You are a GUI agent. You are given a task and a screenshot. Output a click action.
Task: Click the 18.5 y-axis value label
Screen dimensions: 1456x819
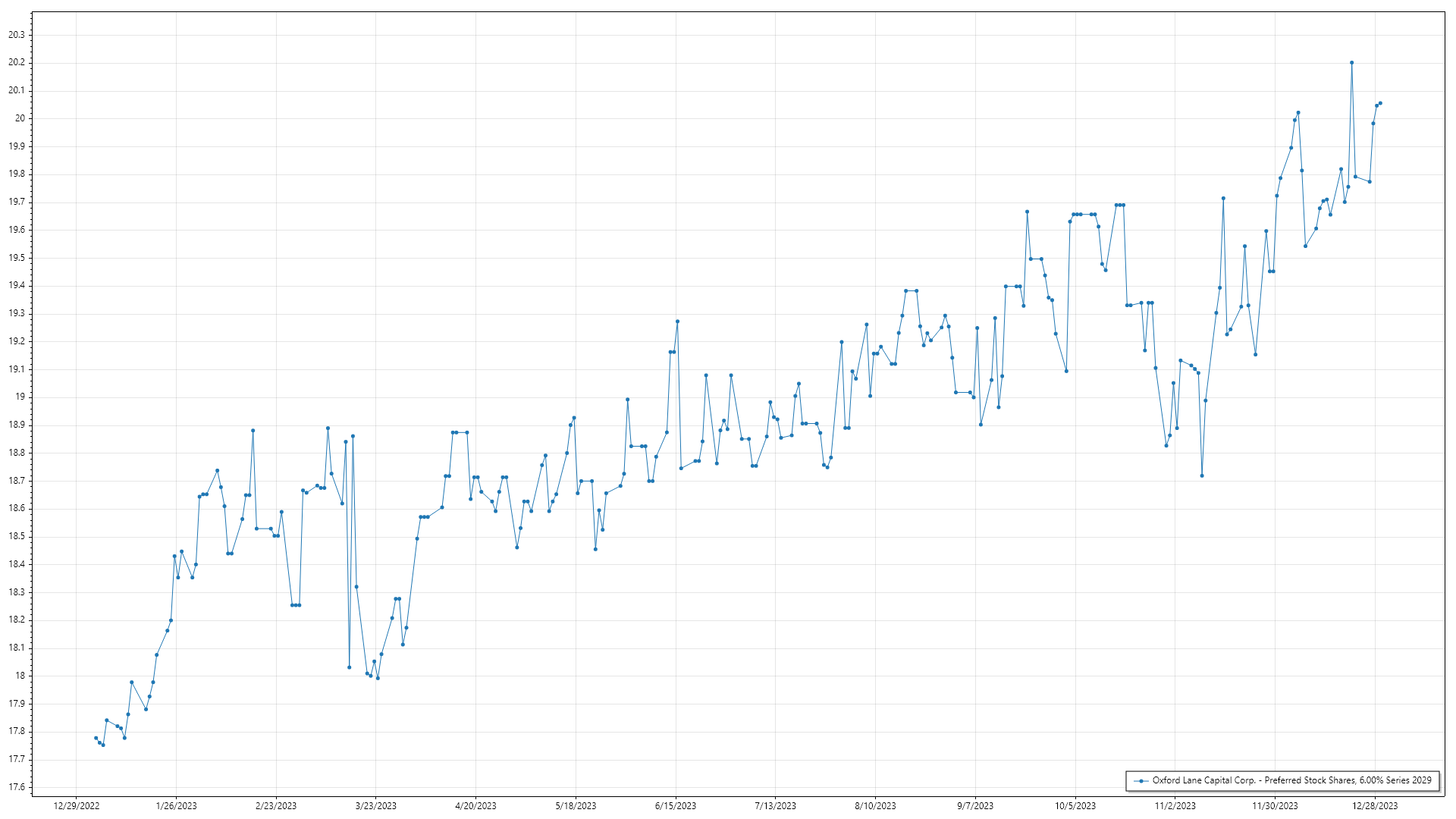click(x=17, y=536)
